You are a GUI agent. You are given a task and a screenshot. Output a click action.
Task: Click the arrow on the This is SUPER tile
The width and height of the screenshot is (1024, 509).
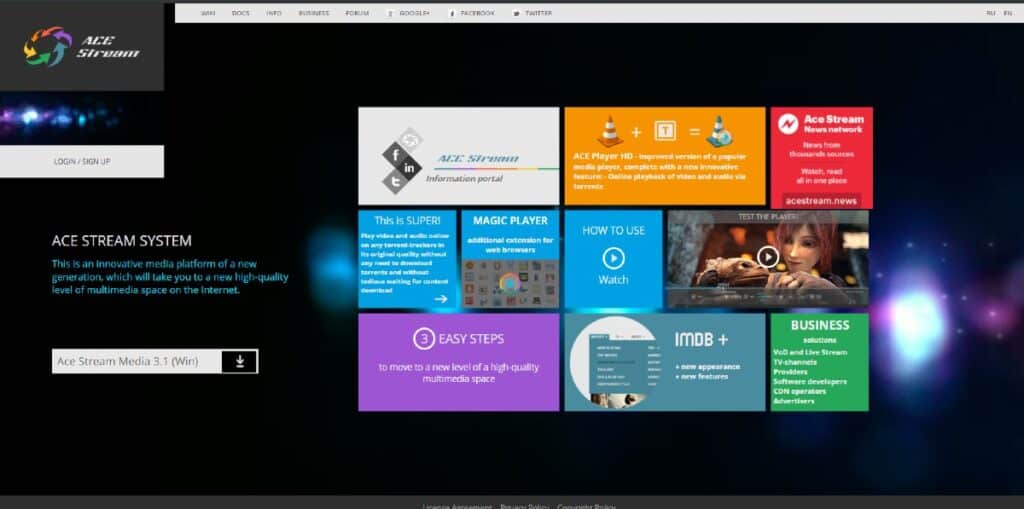(441, 299)
